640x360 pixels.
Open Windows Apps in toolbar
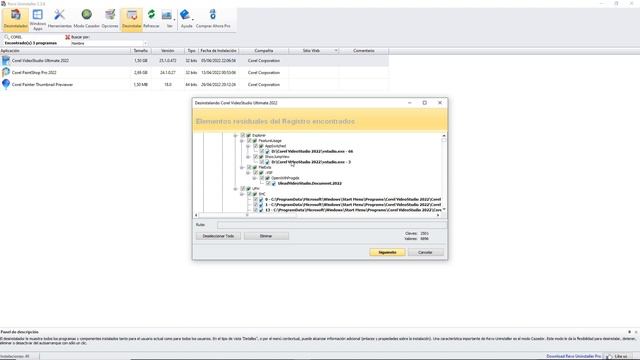38,19
